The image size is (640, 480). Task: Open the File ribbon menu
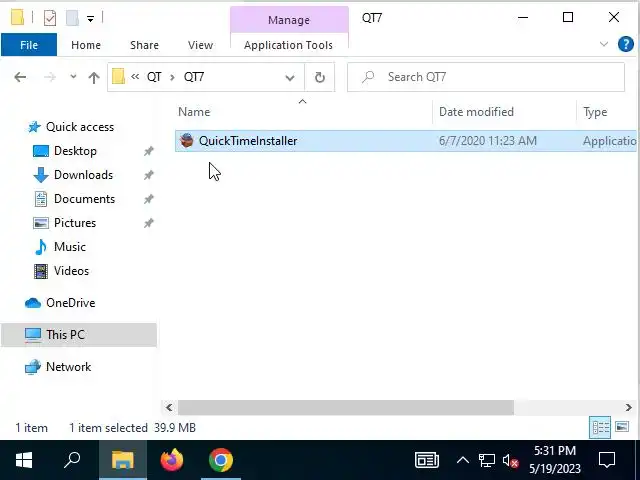coord(29,45)
